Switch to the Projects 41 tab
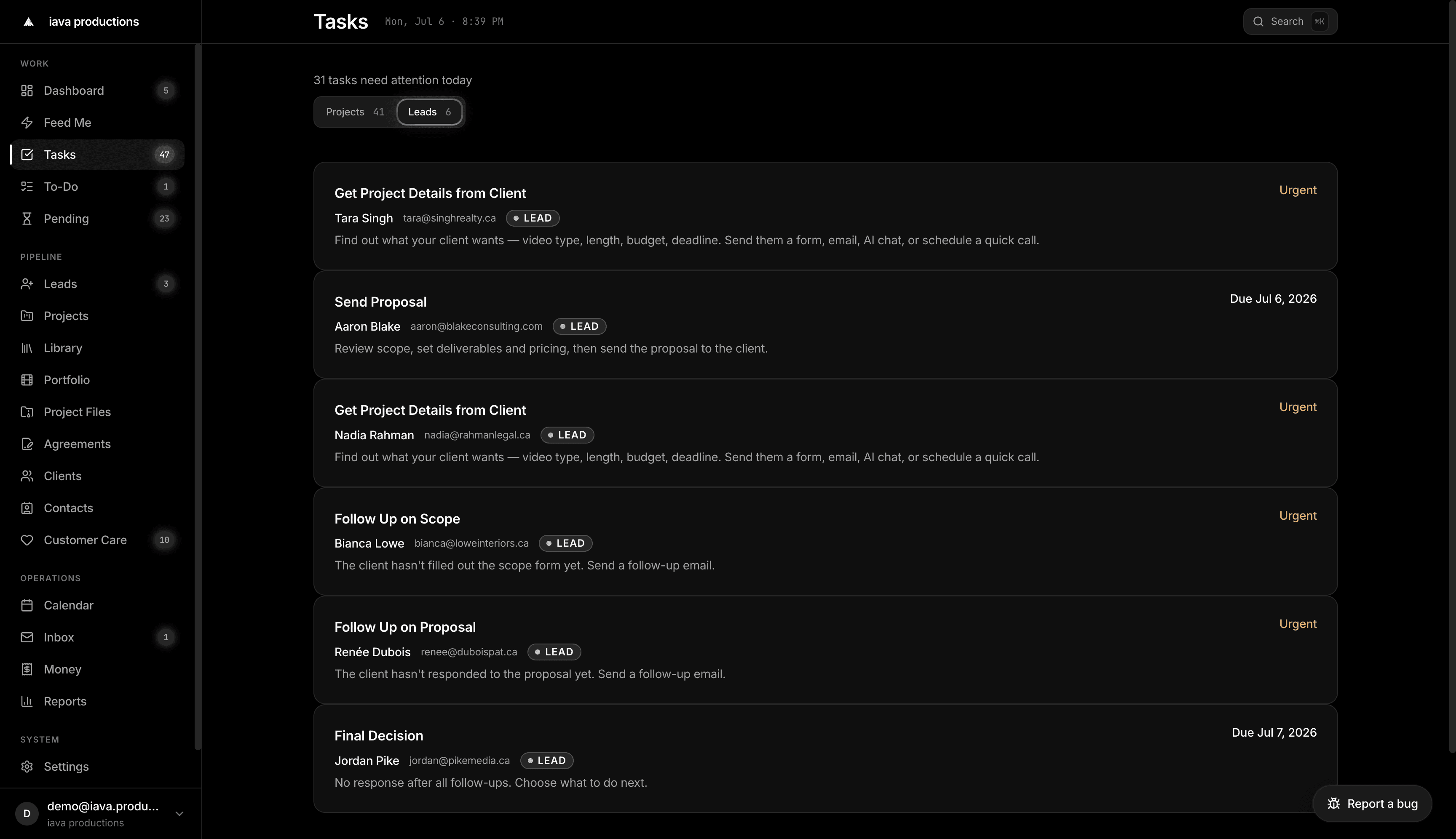The width and height of the screenshot is (1456, 839). pyautogui.click(x=355, y=112)
